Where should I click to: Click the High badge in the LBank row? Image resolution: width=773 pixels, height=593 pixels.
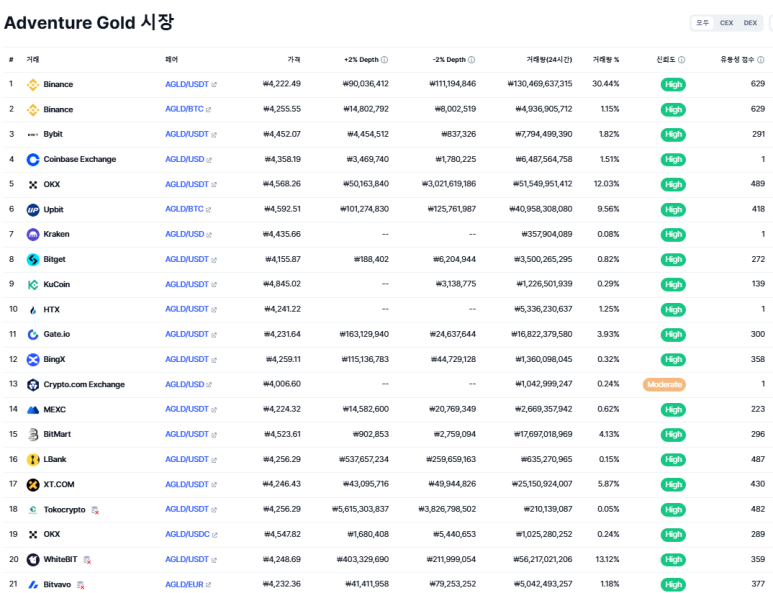coord(673,459)
